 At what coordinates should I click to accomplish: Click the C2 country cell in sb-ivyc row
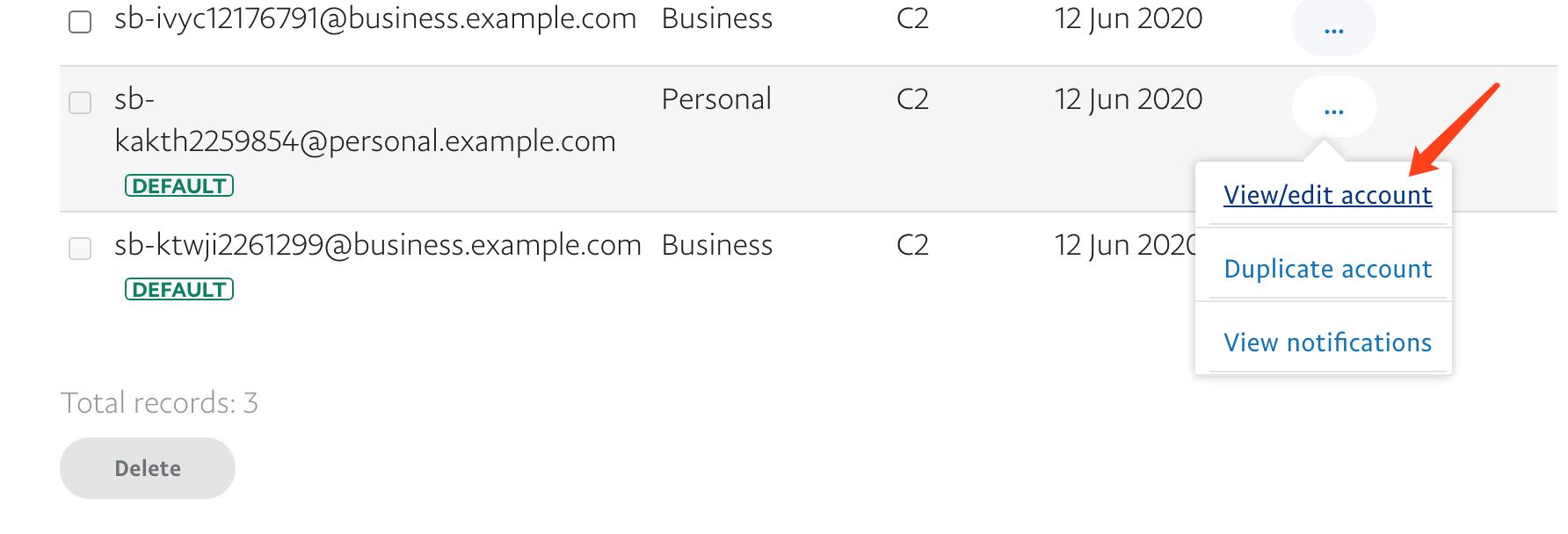pos(912,19)
